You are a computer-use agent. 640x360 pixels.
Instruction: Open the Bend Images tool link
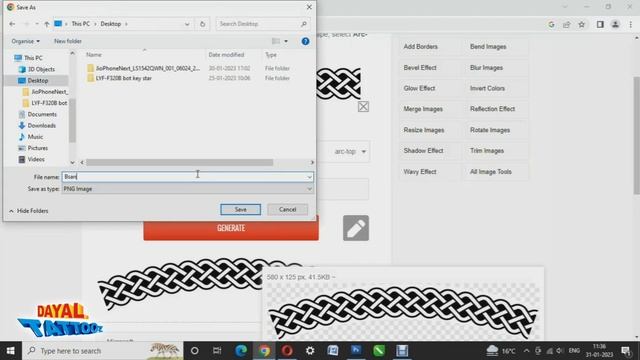pos(488,47)
